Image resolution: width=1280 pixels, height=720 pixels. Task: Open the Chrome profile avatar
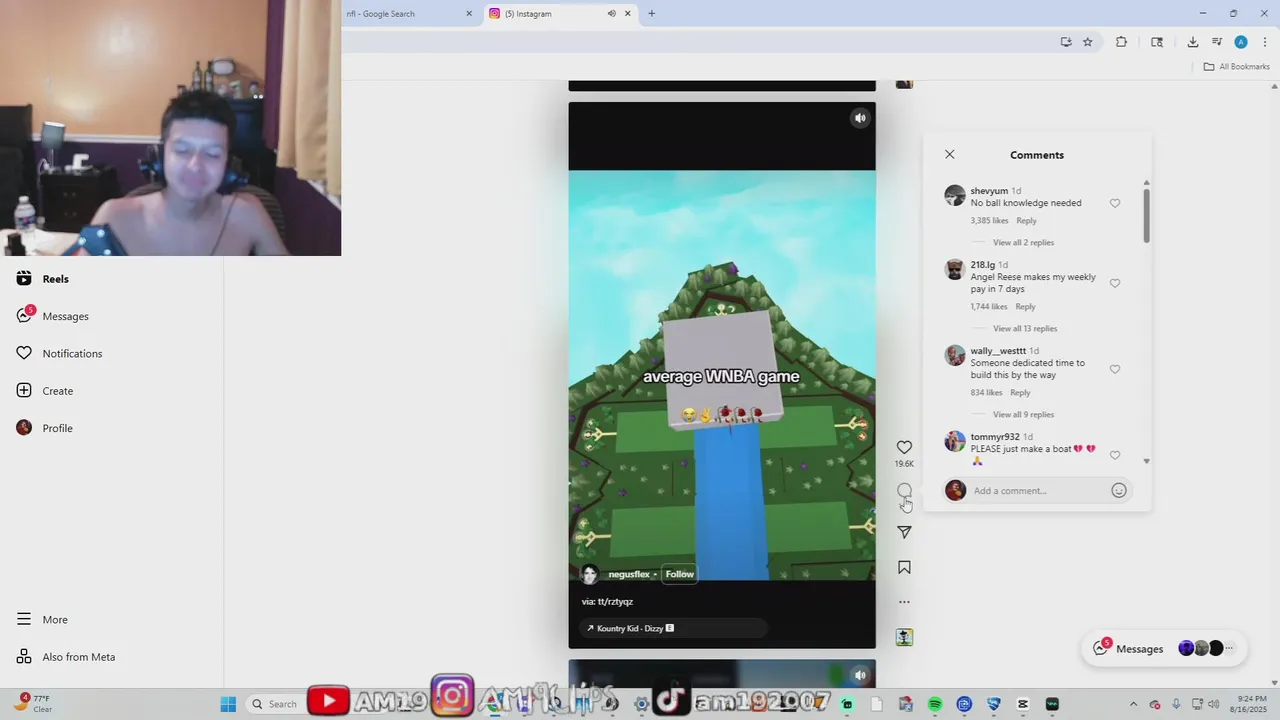(1241, 42)
